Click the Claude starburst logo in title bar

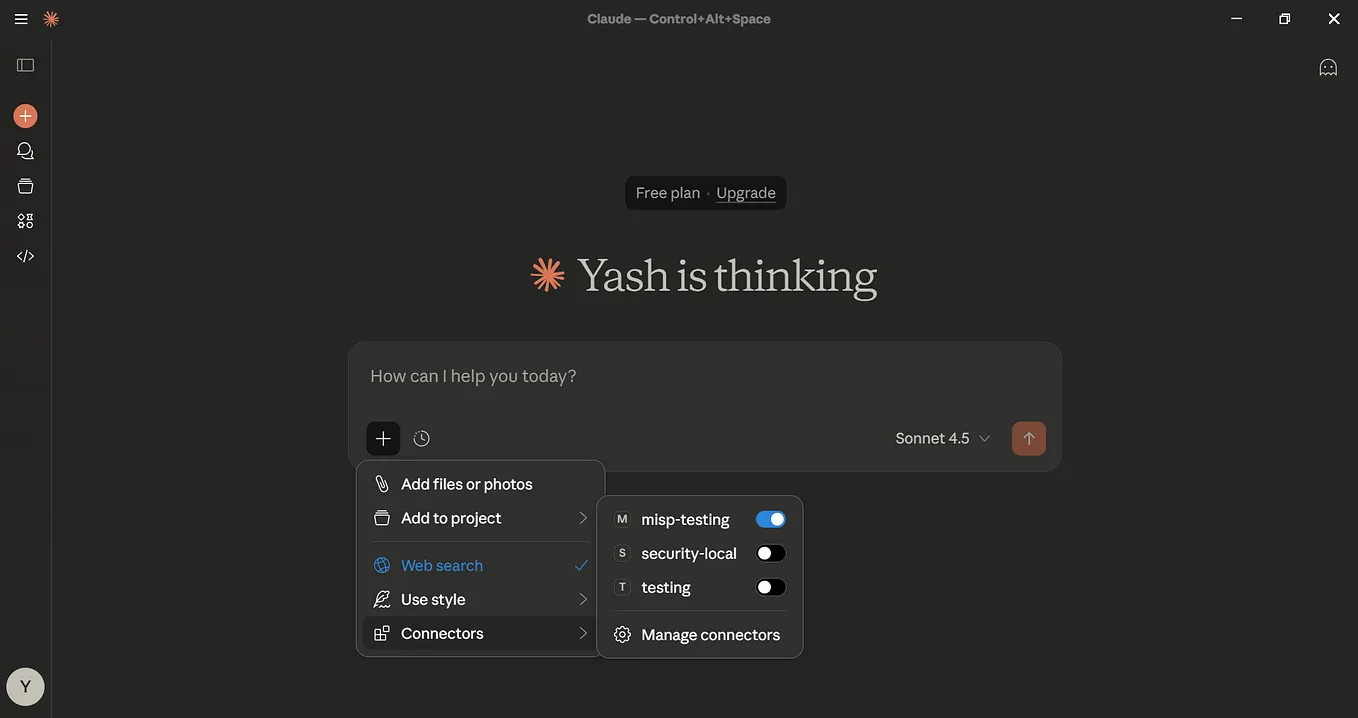tap(51, 19)
